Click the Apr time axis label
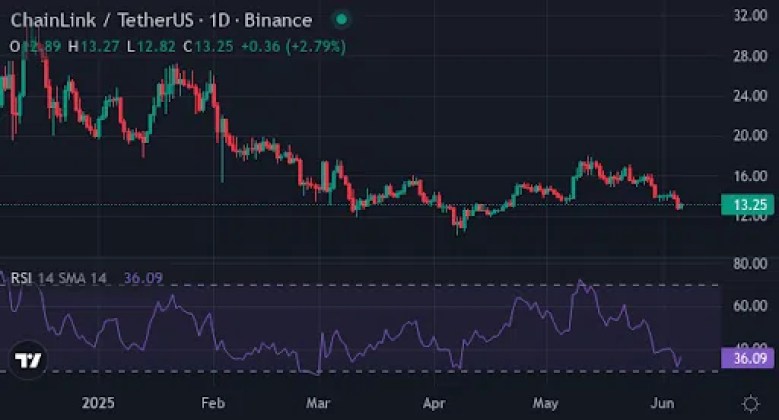Screen dimensions: 779x420 (x=432, y=402)
